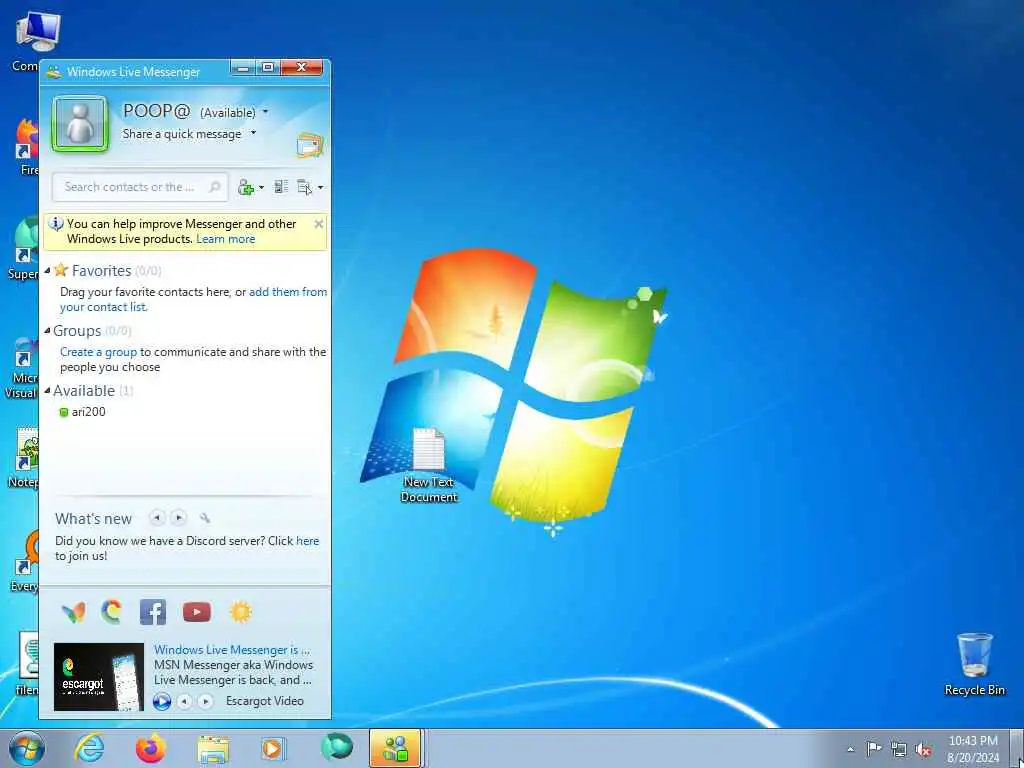This screenshot has width=1024, height=768.
Task: Open Windows Explorer from taskbar
Action: 213,749
